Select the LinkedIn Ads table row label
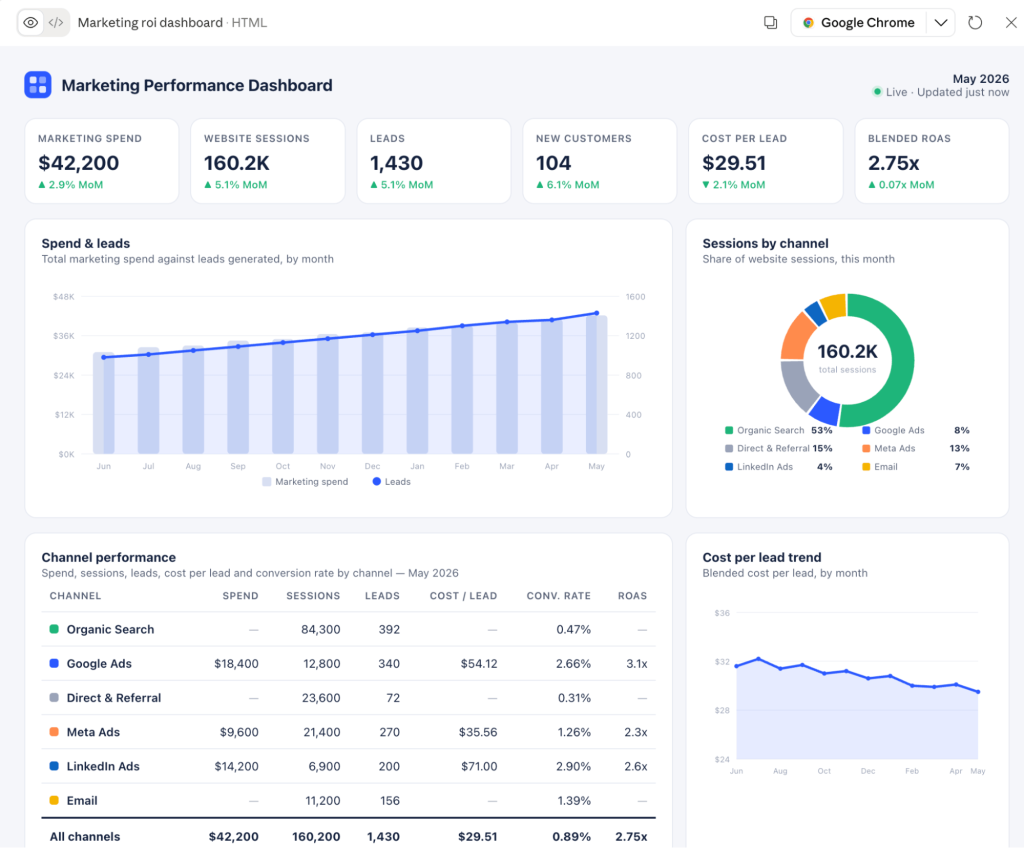 tap(103, 766)
